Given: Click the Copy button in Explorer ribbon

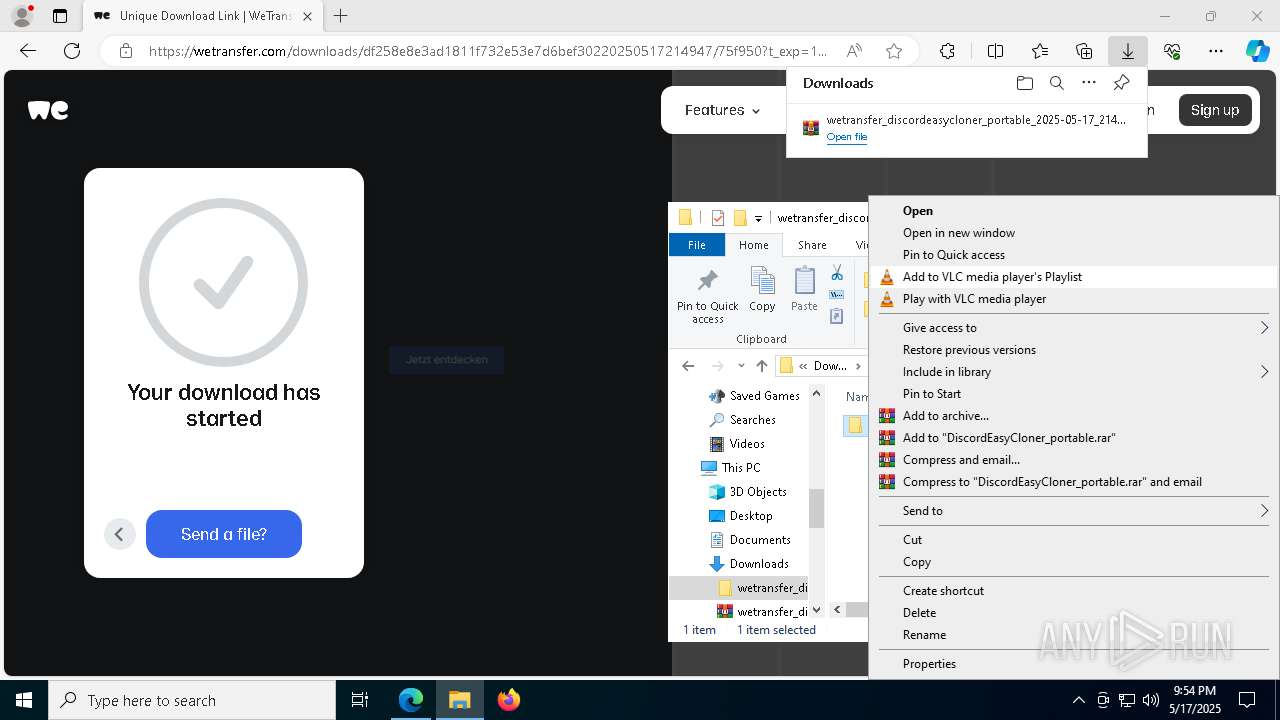Looking at the screenshot, I should pos(762,290).
